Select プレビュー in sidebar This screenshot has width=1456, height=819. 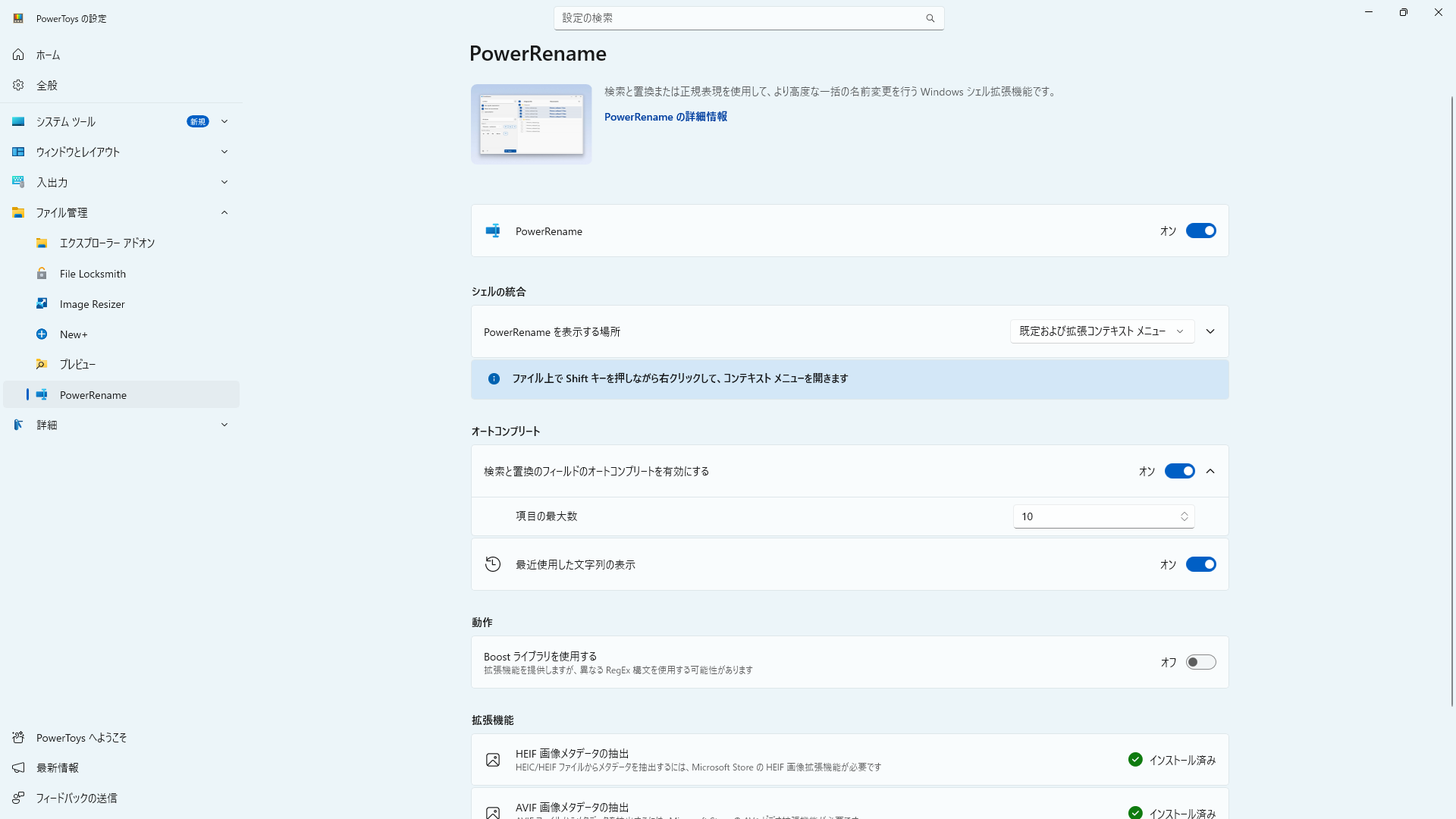pyautogui.click(x=121, y=364)
